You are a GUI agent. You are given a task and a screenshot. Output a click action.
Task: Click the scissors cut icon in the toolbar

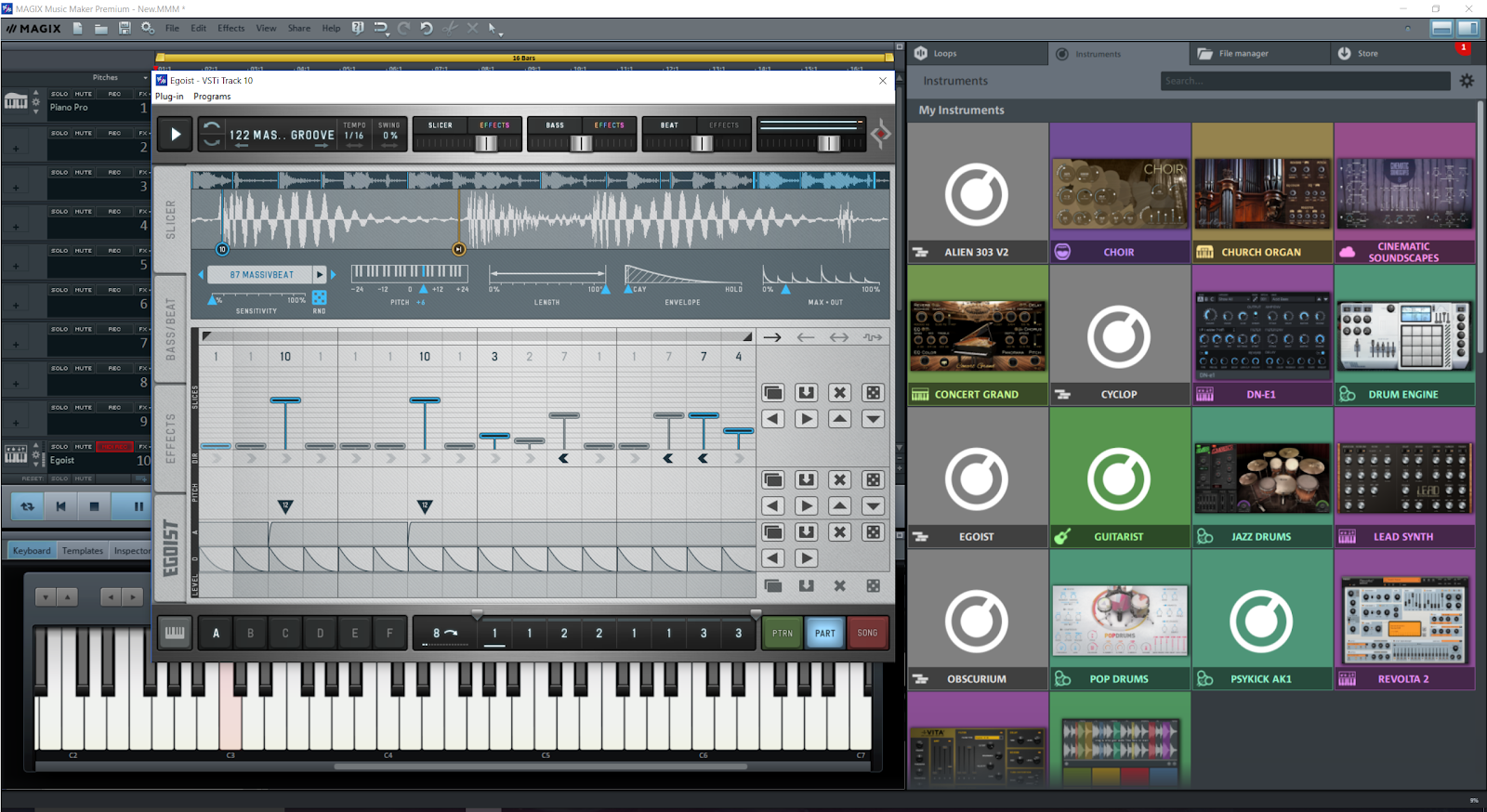click(450, 29)
